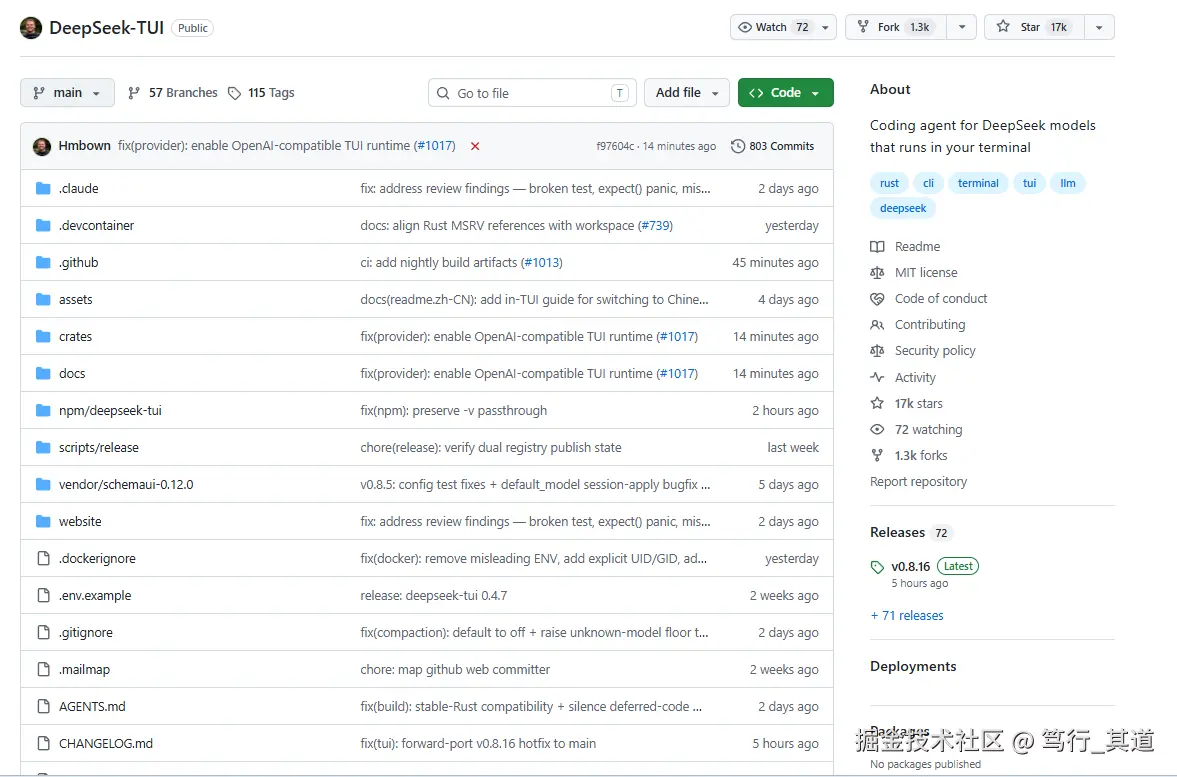1177x777 pixels.
Task: Open the v0.8.16 Latest release
Action: 935,566
